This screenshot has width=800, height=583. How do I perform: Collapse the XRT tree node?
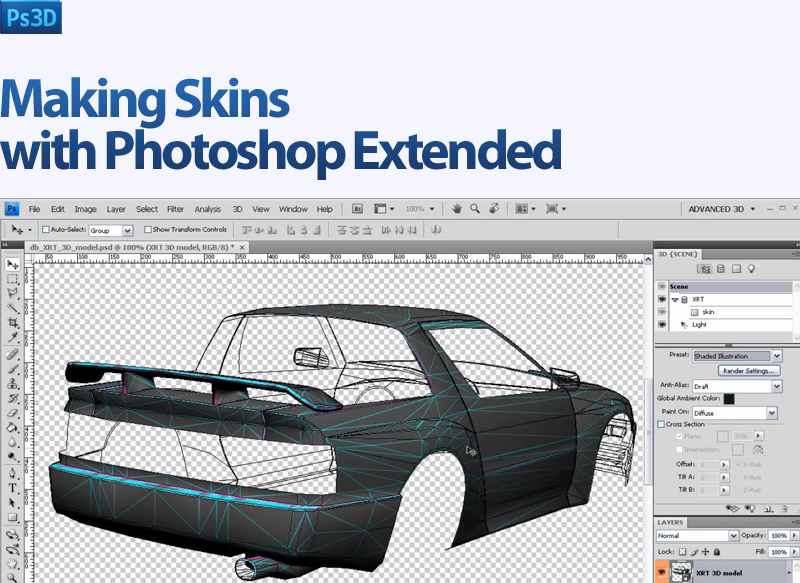point(674,299)
